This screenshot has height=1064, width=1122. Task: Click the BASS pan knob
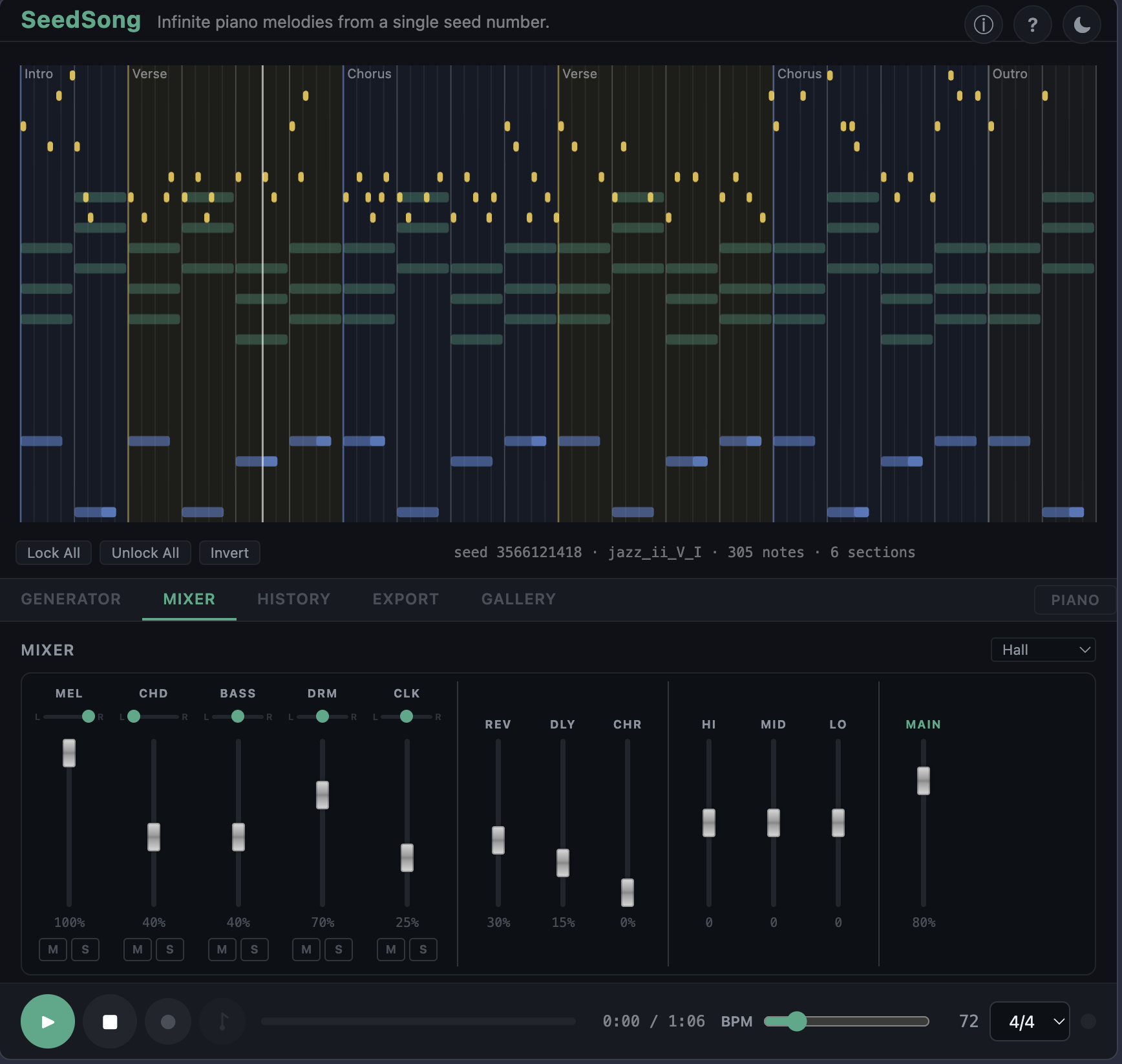(238, 716)
